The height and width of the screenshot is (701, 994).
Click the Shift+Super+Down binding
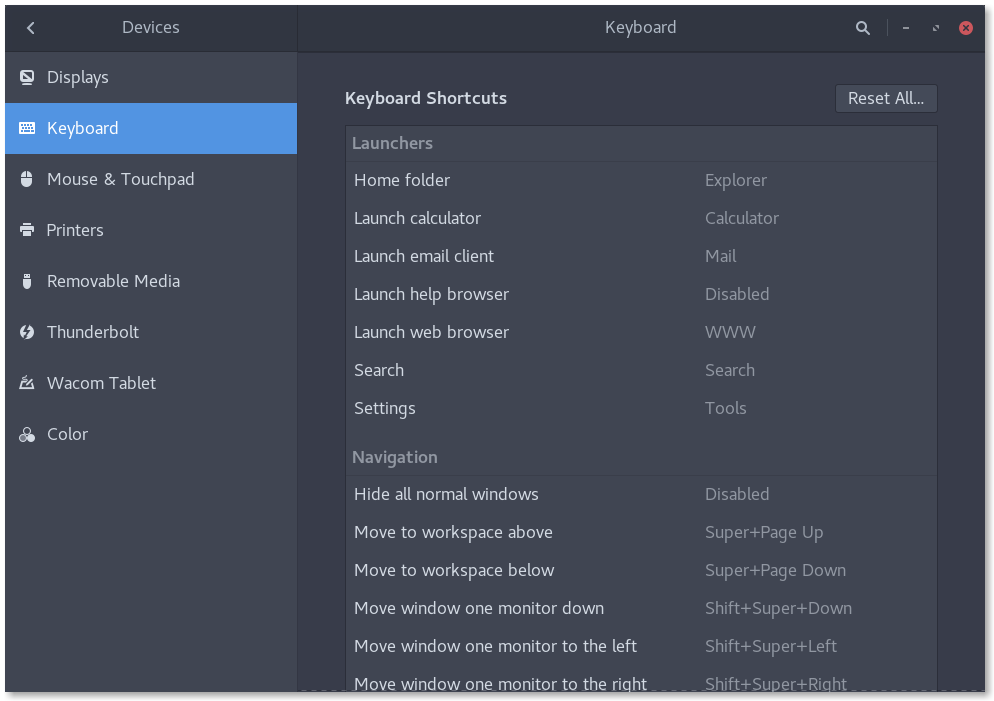coord(778,609)
